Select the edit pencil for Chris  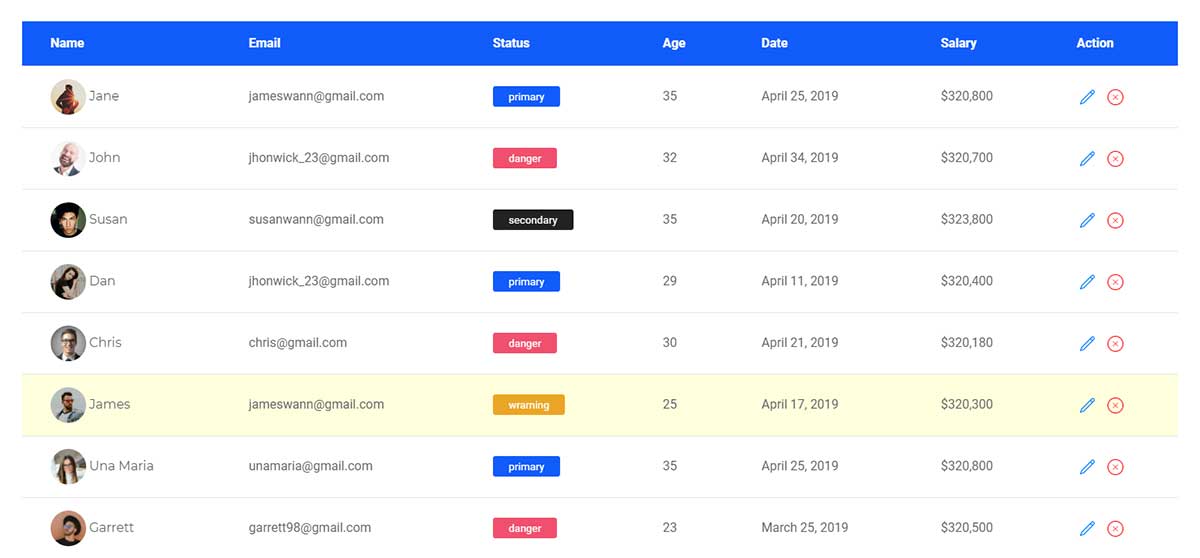(1087, 344)
